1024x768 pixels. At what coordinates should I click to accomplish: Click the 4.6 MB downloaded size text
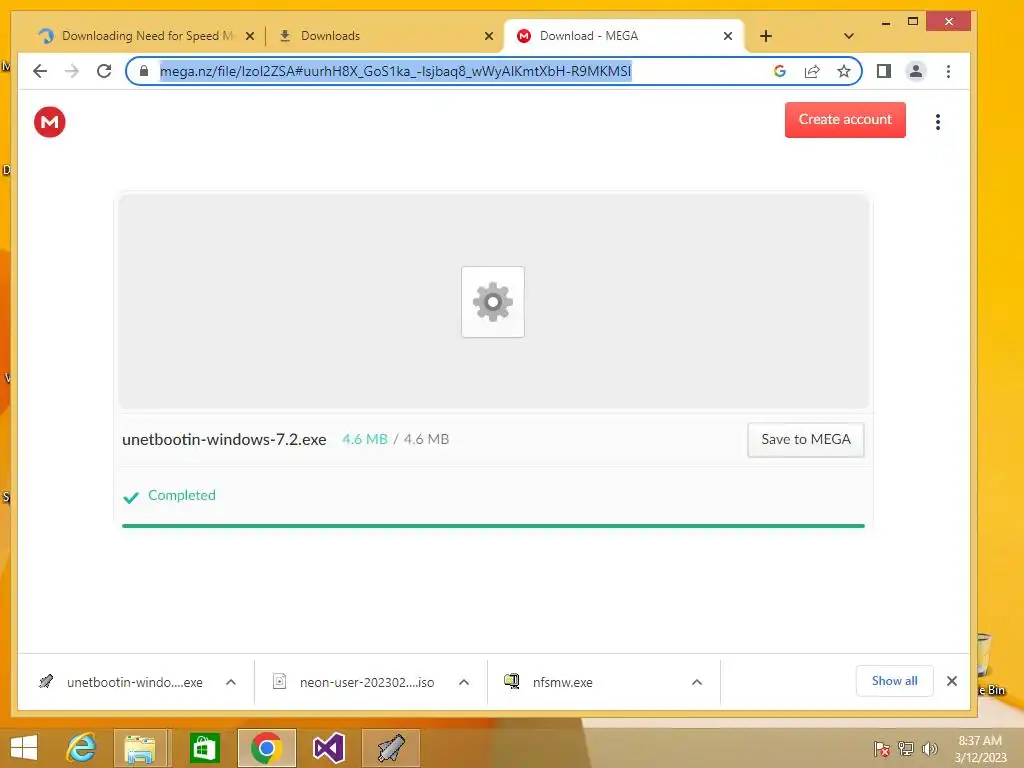pos(364,440)
